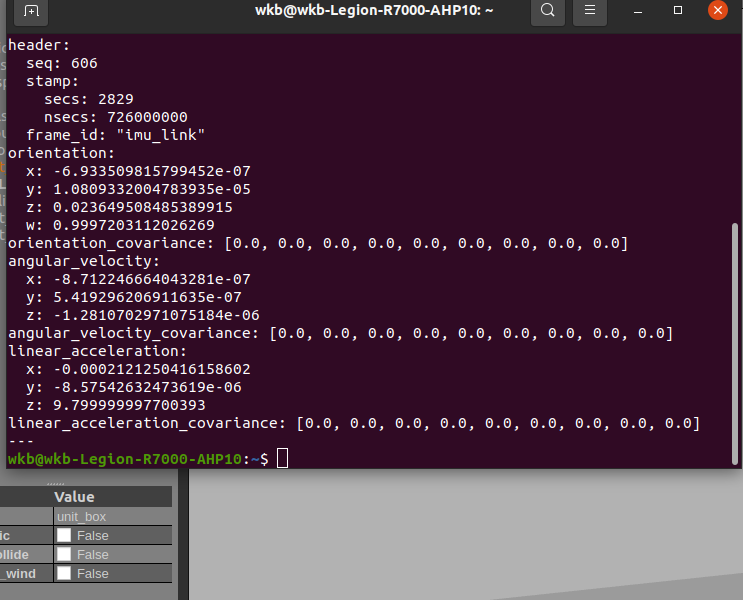Screen dimensions: 743x600
Task: Click the green wkb@wkb-Legion-R7000-AHP10 prompt
Action: coord(125,459)
